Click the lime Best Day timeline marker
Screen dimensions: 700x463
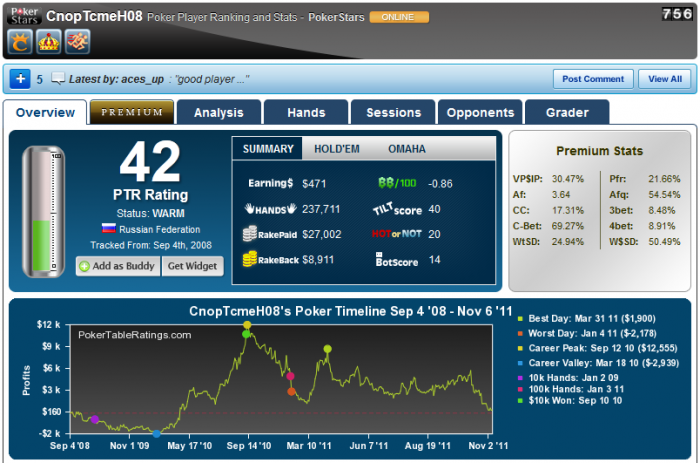pyautogui.click(x=328, y=349)
